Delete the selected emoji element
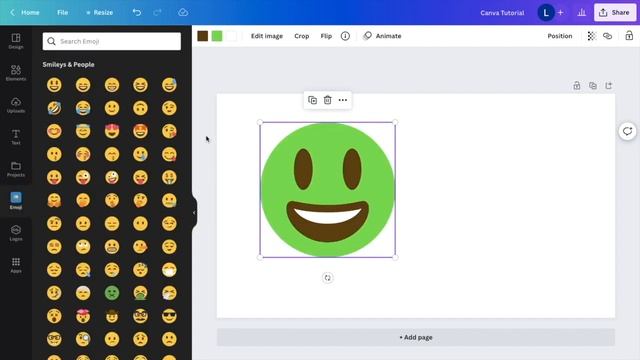Screen dimensions: 640x360 coord(327,100)
